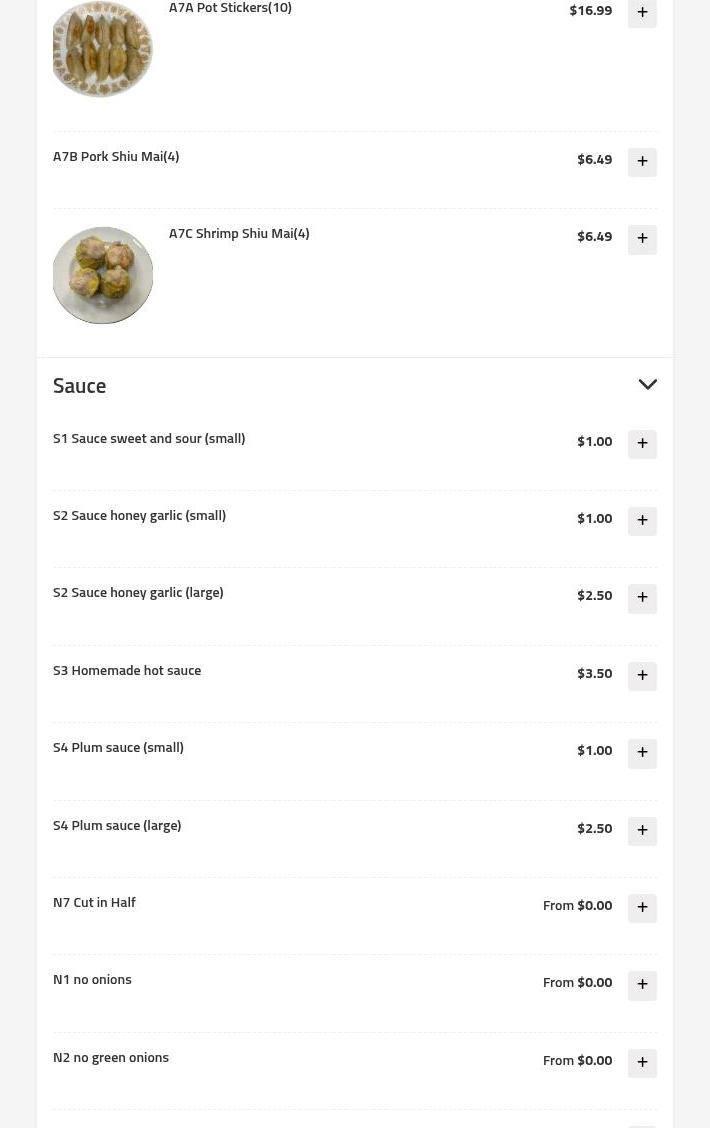The width and height of the screenshot is (710, 1128).
Task: Add S4 Plum sauce large
Action: 642,830
